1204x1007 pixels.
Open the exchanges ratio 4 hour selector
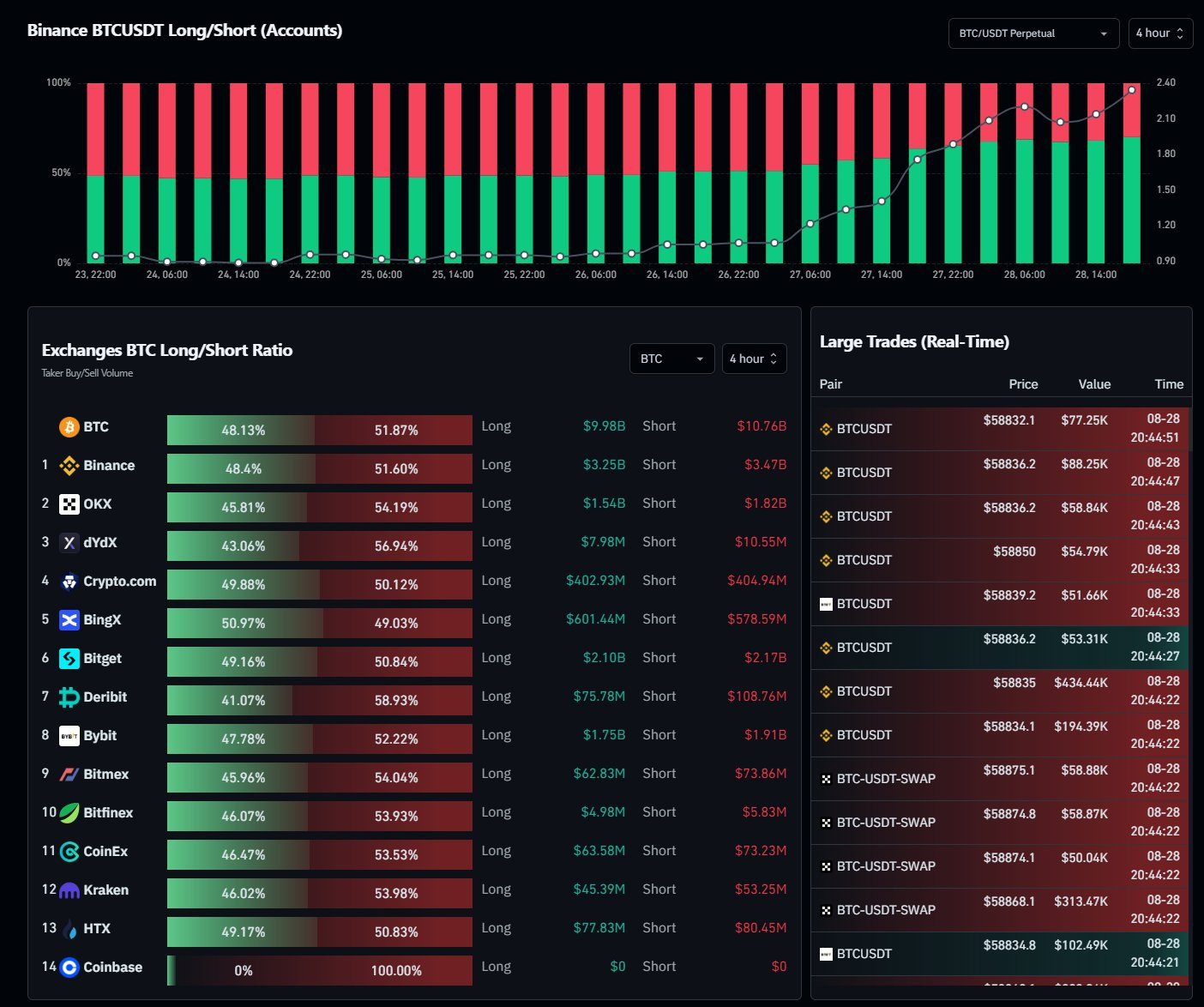pos(754,359)
